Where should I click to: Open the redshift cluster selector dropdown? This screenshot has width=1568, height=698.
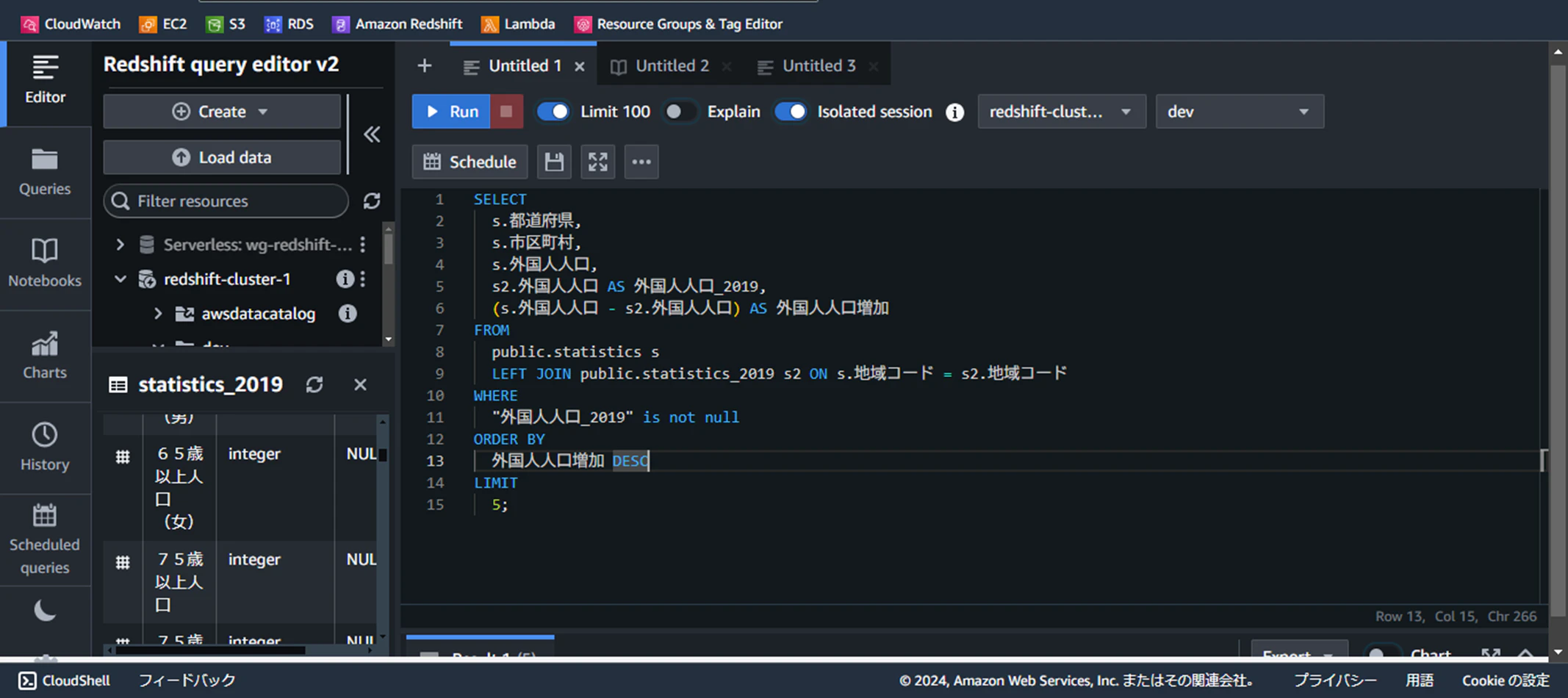(1062, 112)
